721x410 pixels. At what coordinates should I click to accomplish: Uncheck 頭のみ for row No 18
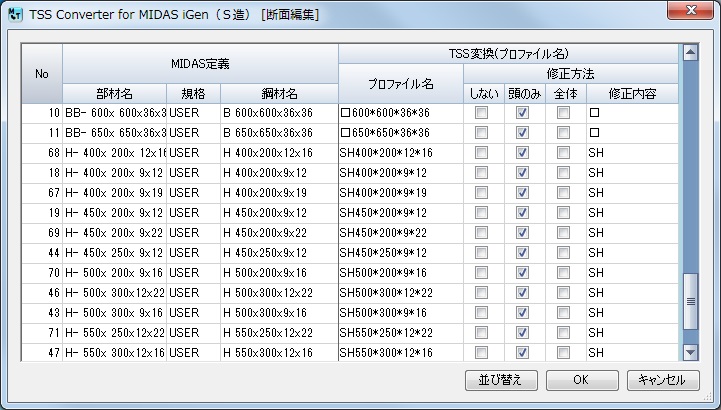point(522,173)
